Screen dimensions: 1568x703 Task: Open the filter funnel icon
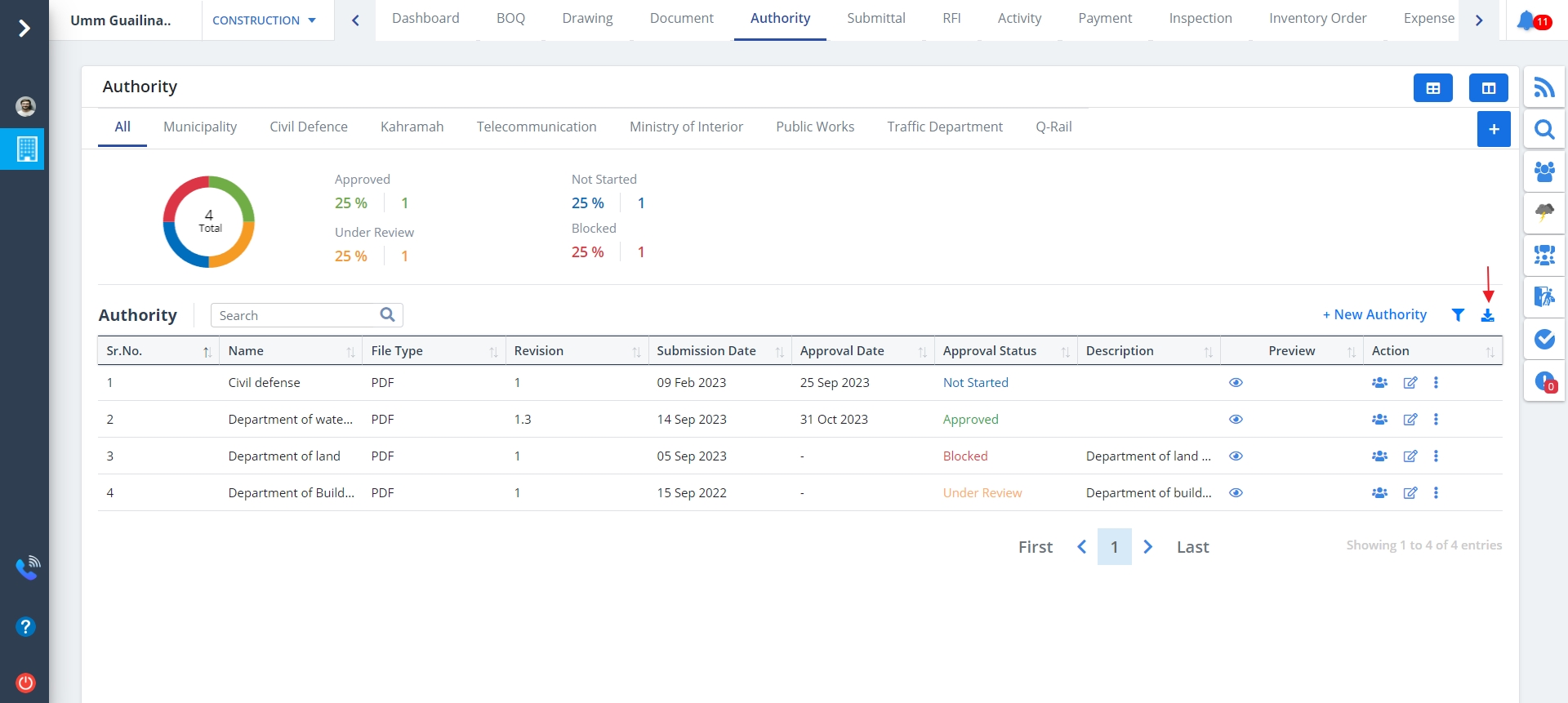point(1458,315)
